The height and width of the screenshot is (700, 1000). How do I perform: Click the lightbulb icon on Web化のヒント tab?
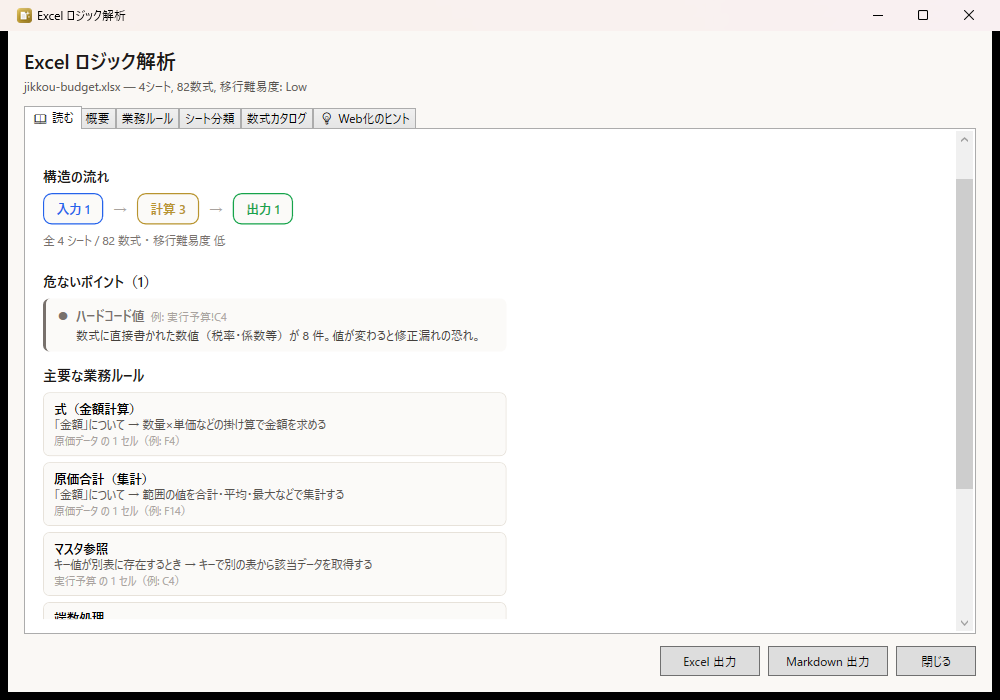(327, 119)
